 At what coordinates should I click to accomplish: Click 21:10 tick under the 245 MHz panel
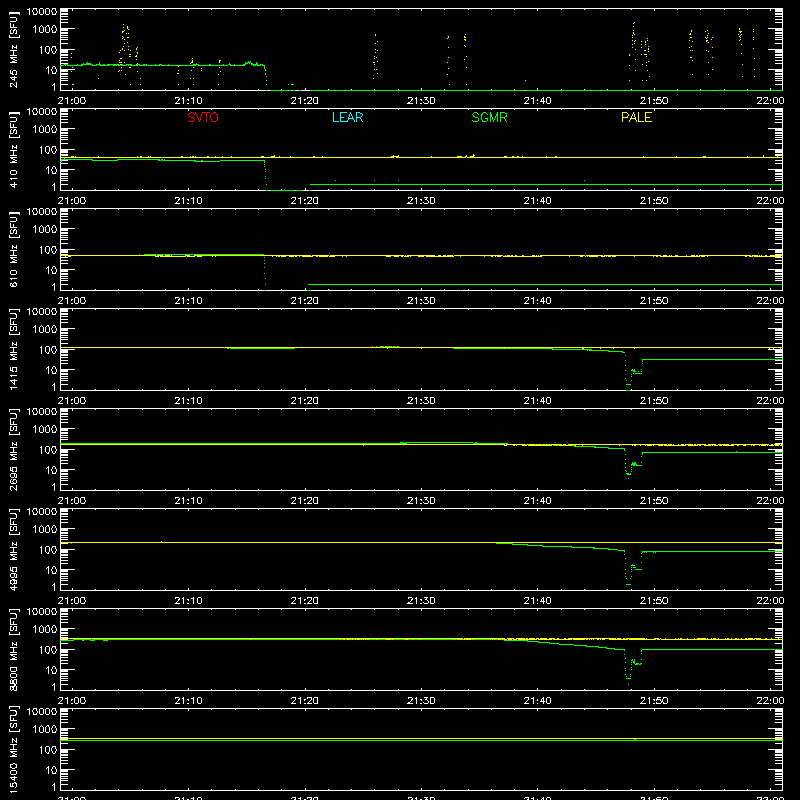tap(188, 101)
